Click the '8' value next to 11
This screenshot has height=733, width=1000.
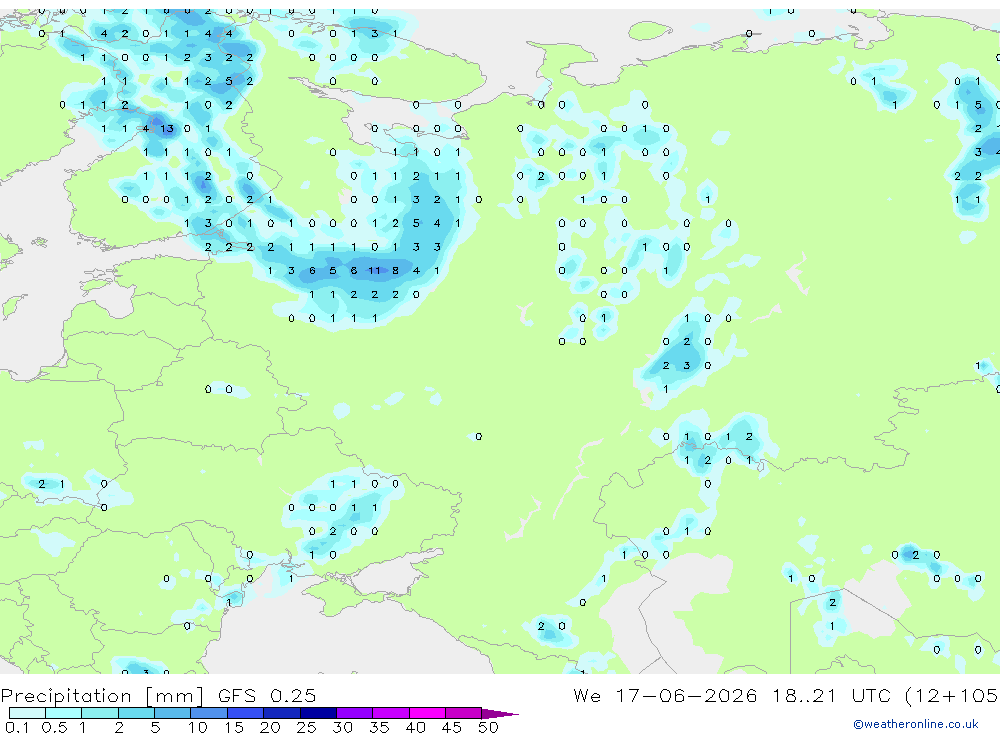pos(395,270)
